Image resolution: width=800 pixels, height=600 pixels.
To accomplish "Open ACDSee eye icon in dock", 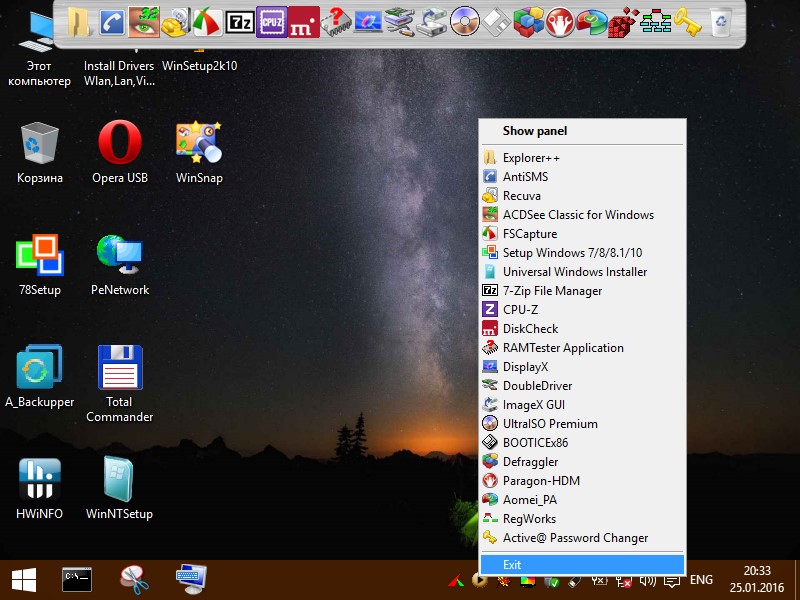I will 144,22.
